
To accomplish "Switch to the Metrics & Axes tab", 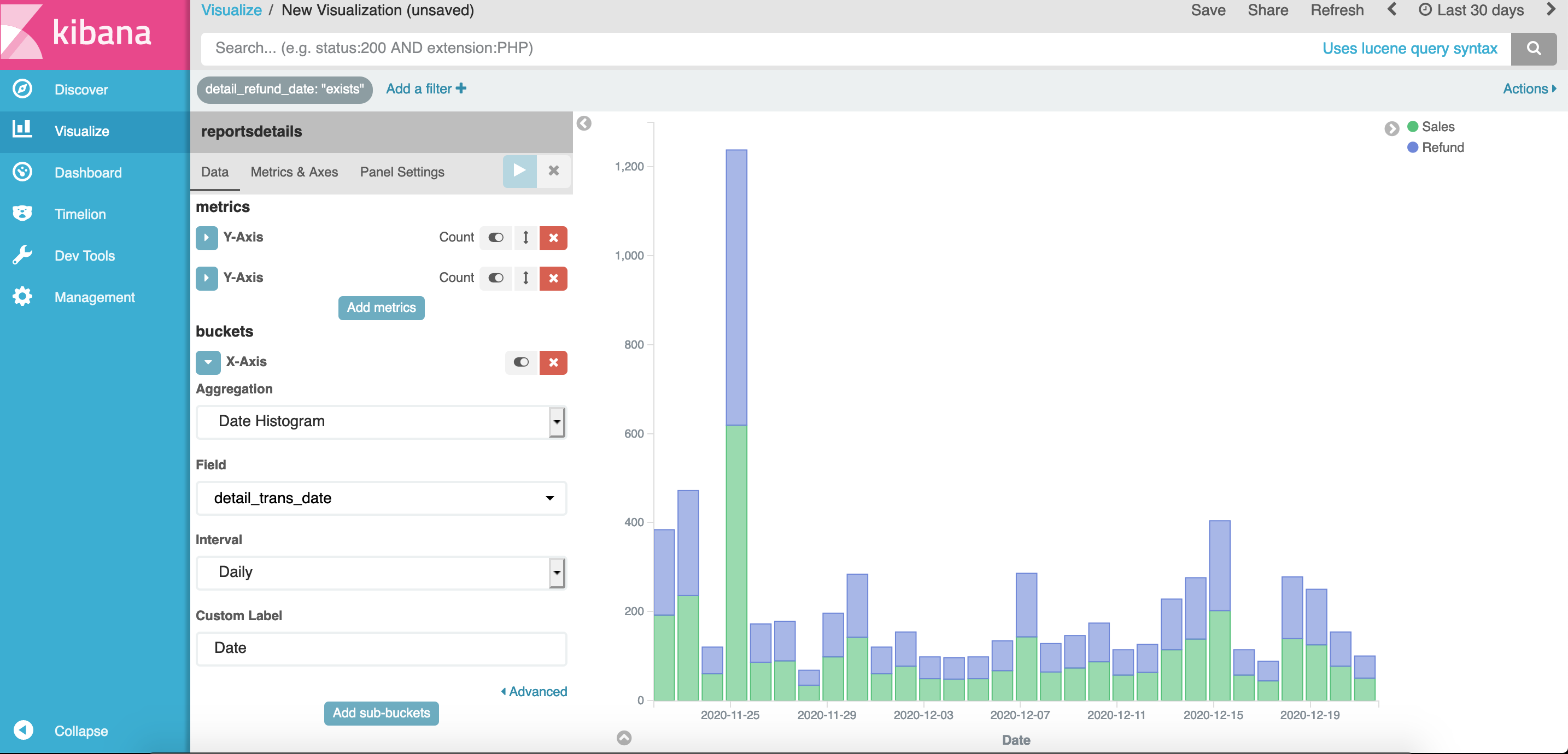I will coord(294,172).
